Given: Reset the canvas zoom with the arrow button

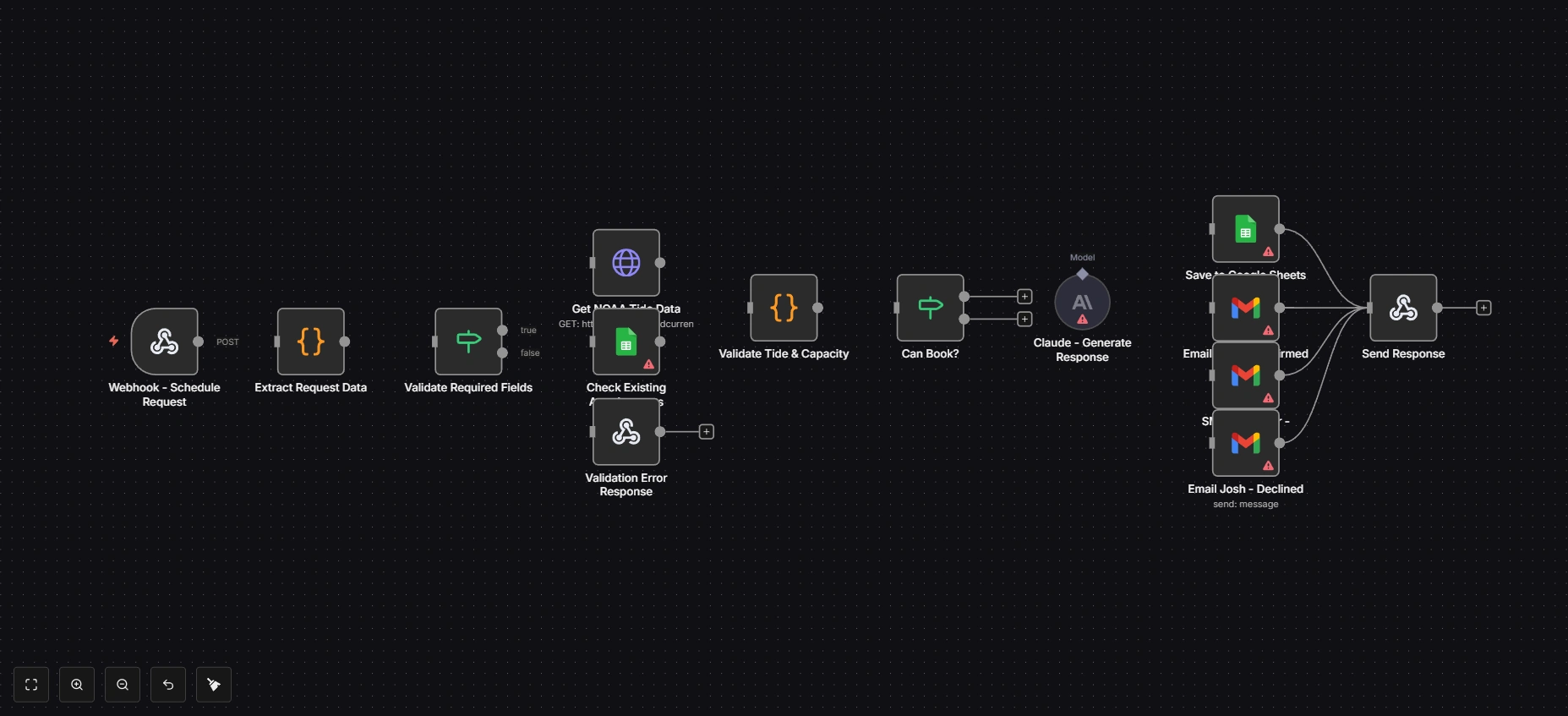Looking at the screenshot, I should coord(168,685).
